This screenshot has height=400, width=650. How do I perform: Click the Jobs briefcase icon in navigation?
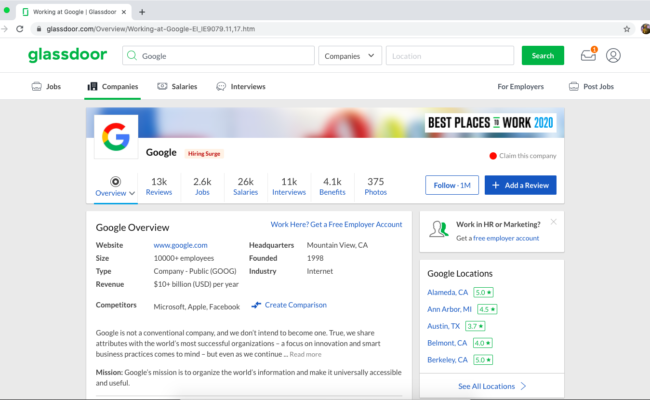(x=36, y=86)
